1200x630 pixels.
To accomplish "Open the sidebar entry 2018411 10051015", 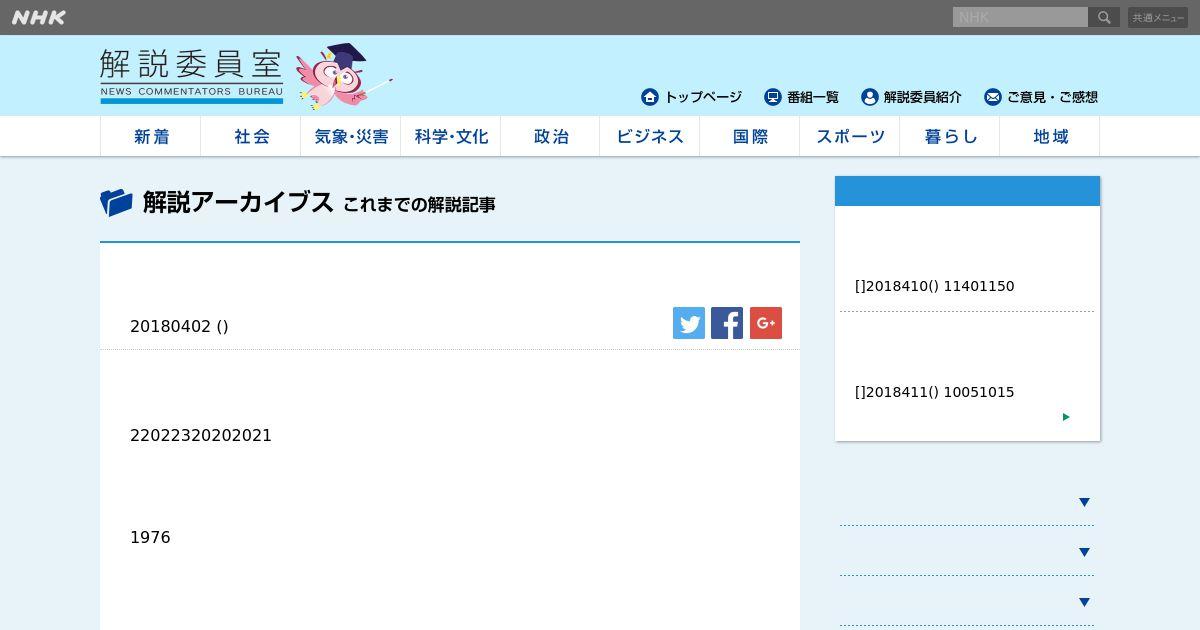I will pyautogui.click(x=935, y=392).
